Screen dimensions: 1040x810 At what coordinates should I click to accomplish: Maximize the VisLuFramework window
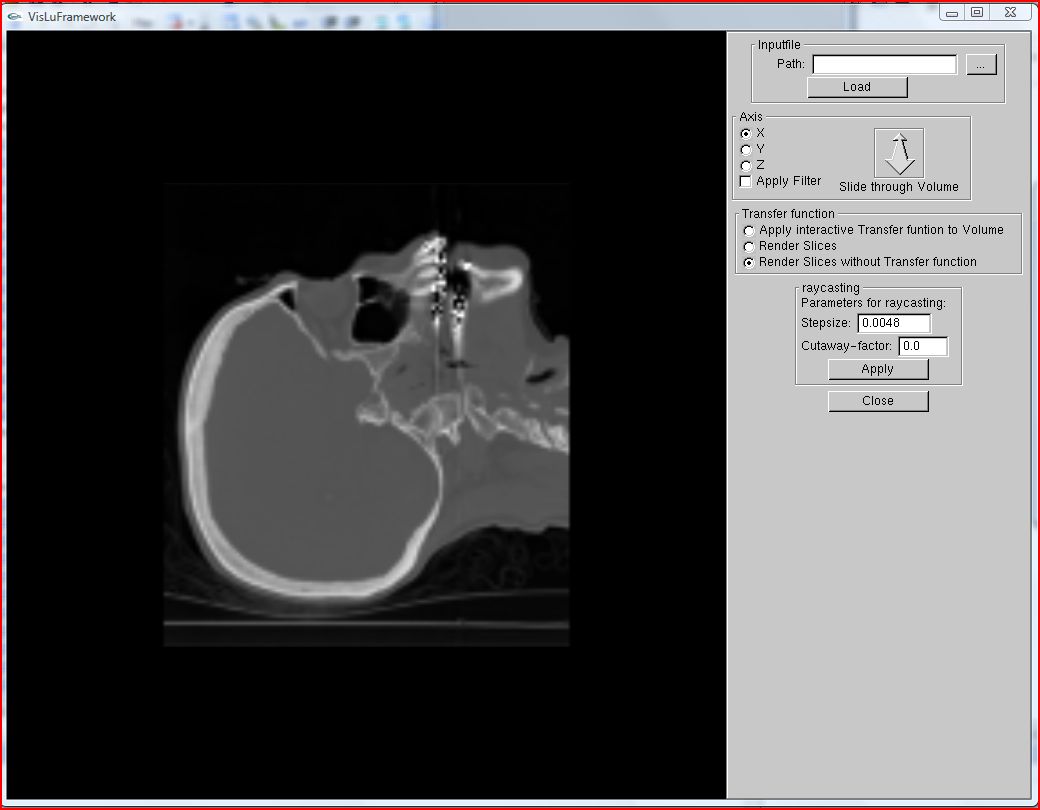click(x=977, y=13)
